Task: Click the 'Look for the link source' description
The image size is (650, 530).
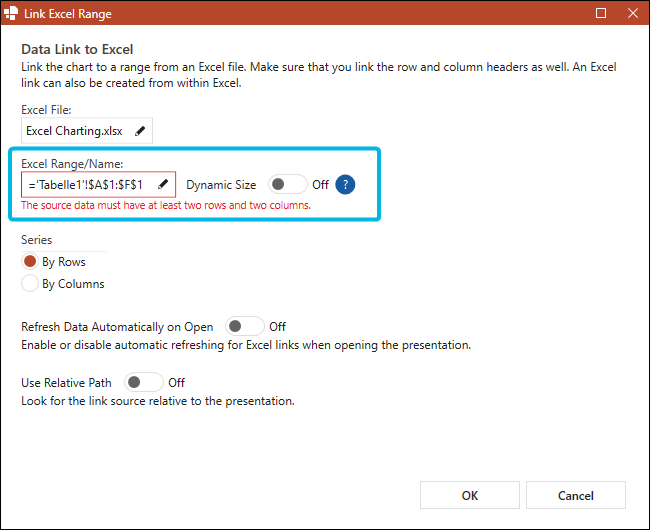Action: (158, 401)
